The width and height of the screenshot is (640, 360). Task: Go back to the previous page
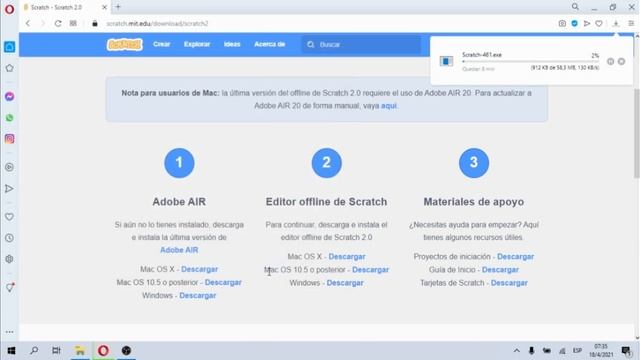(28, 24)
